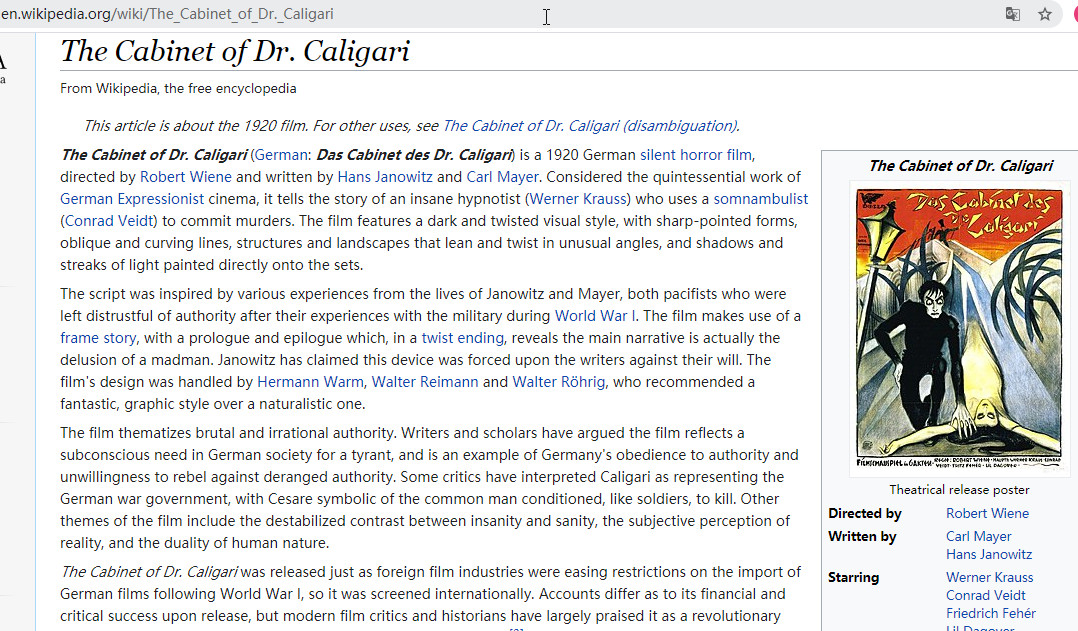Open the Hans Janowitz link in intro paragraph

[x=385, y=177]
